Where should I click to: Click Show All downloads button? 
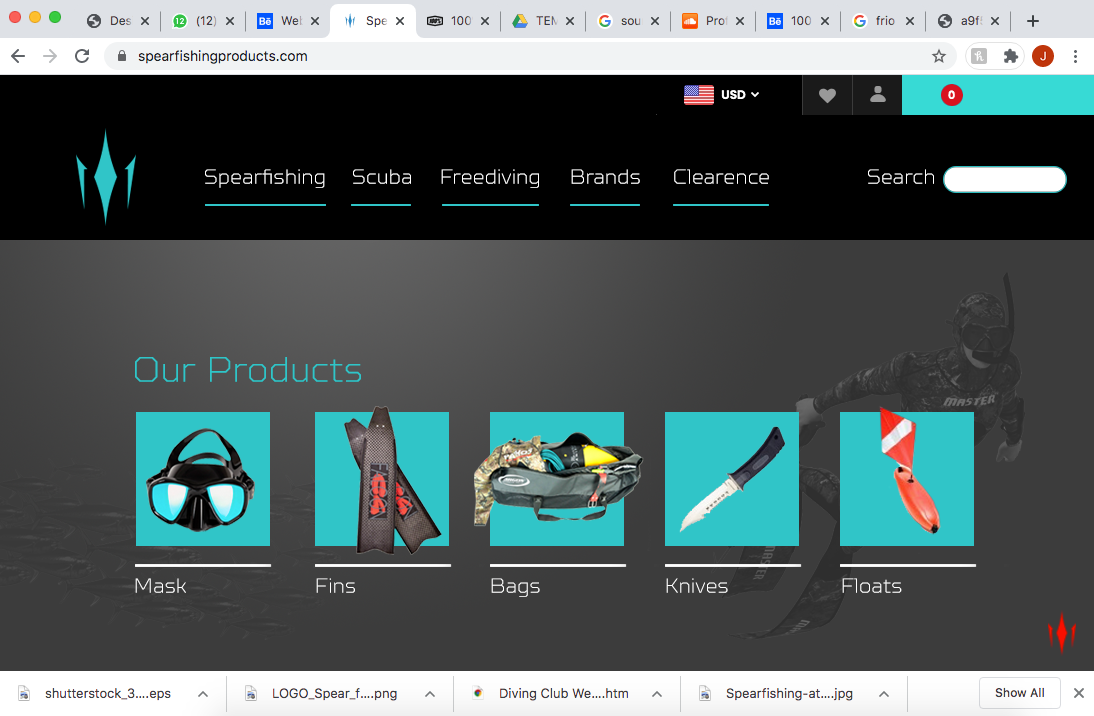[1019, 693]
